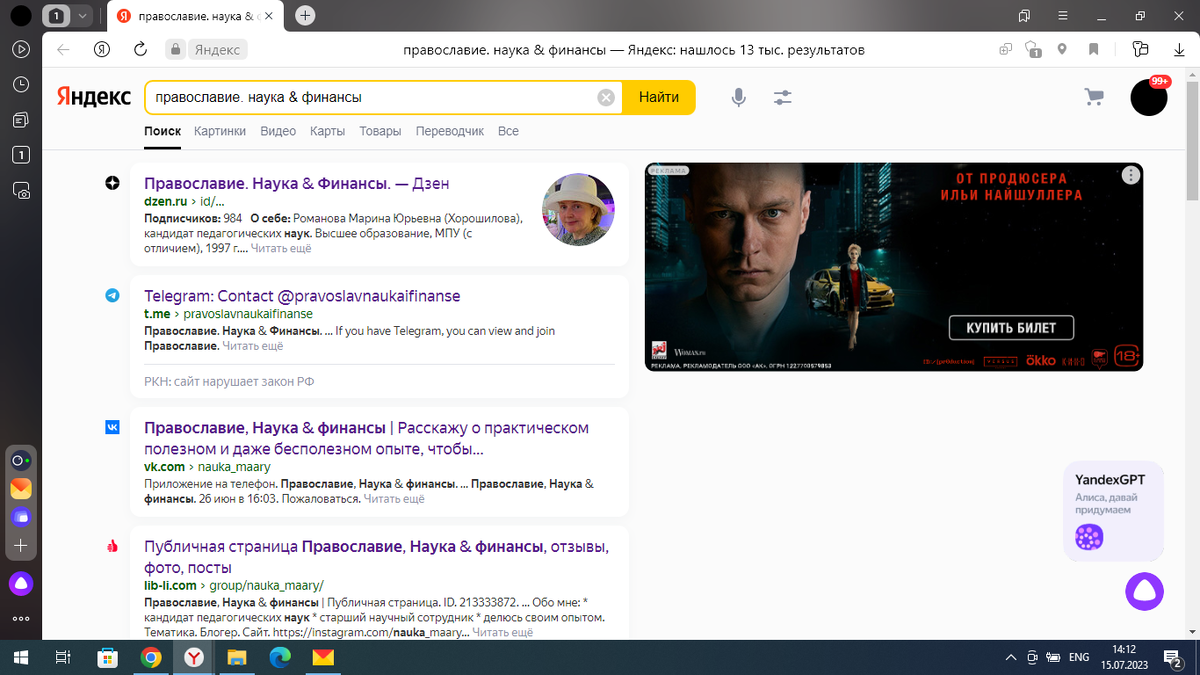The width and height of the screenshot is (1200, 675).
Task: Open the blue round app icon in side panel
Action: (x=21, y=518)
